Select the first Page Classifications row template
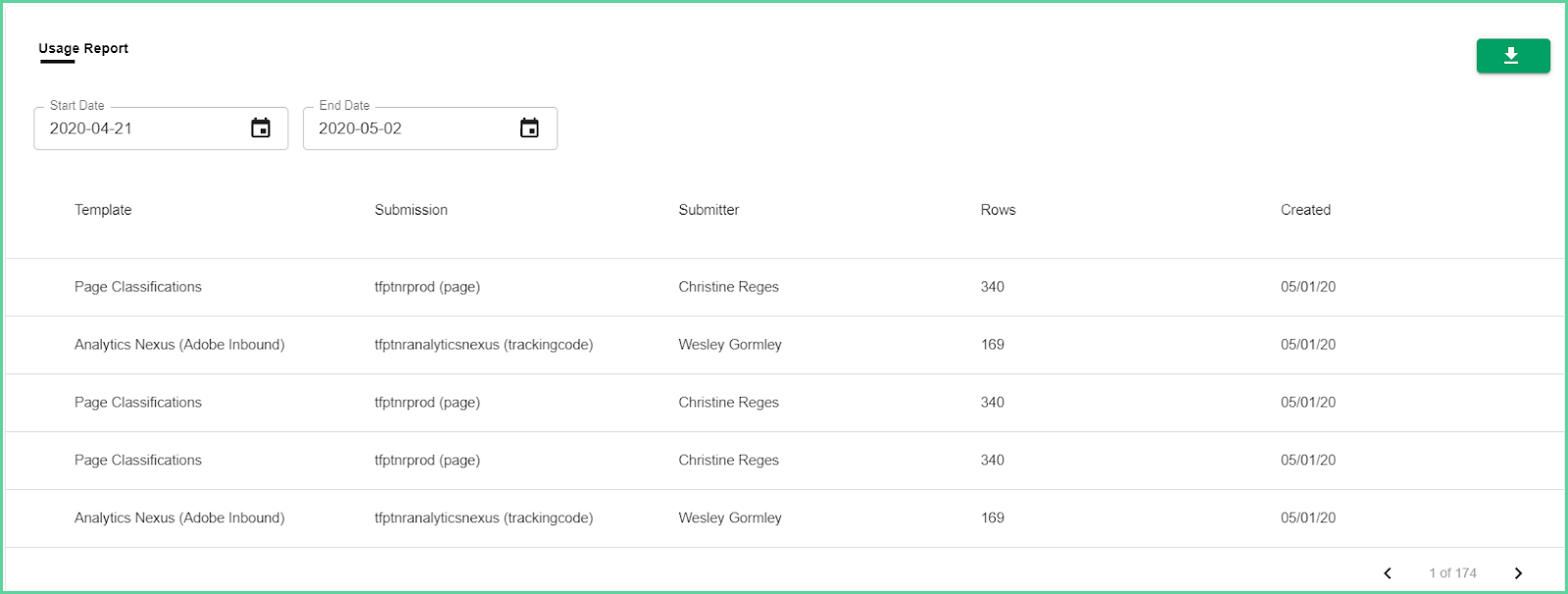Viewport: 1568px width, 594px height. pyautogui.click(x=138, y=287)
